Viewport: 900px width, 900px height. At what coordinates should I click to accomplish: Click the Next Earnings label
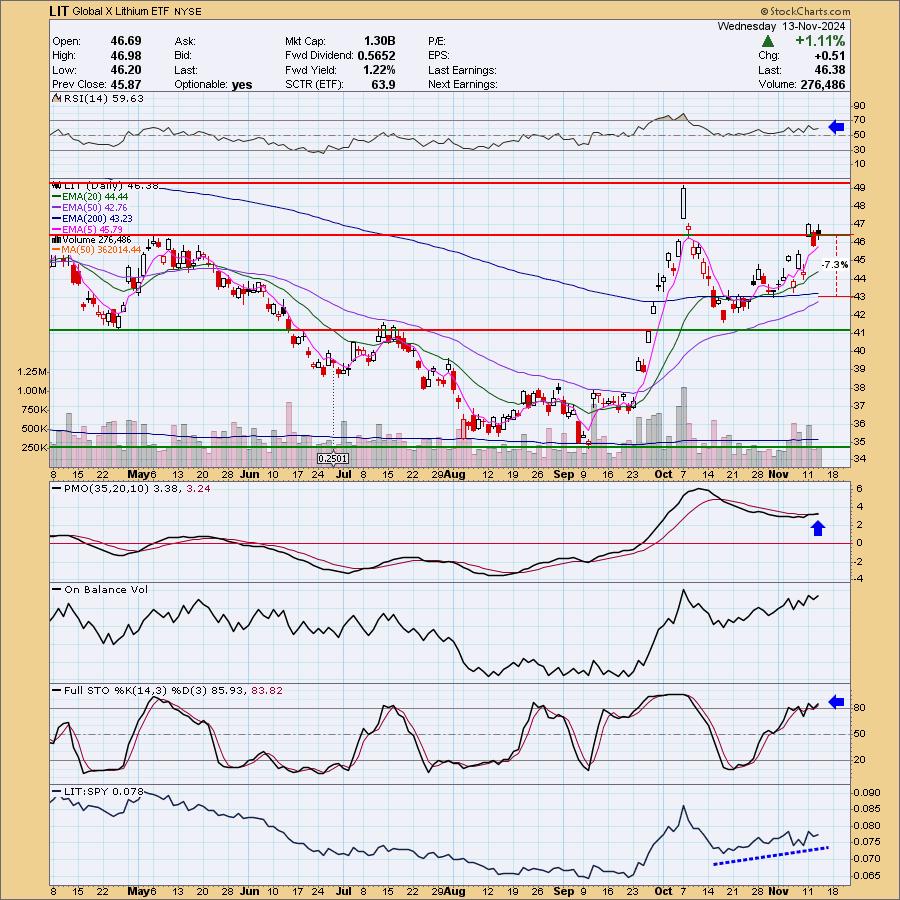click(x=463, y=84)
